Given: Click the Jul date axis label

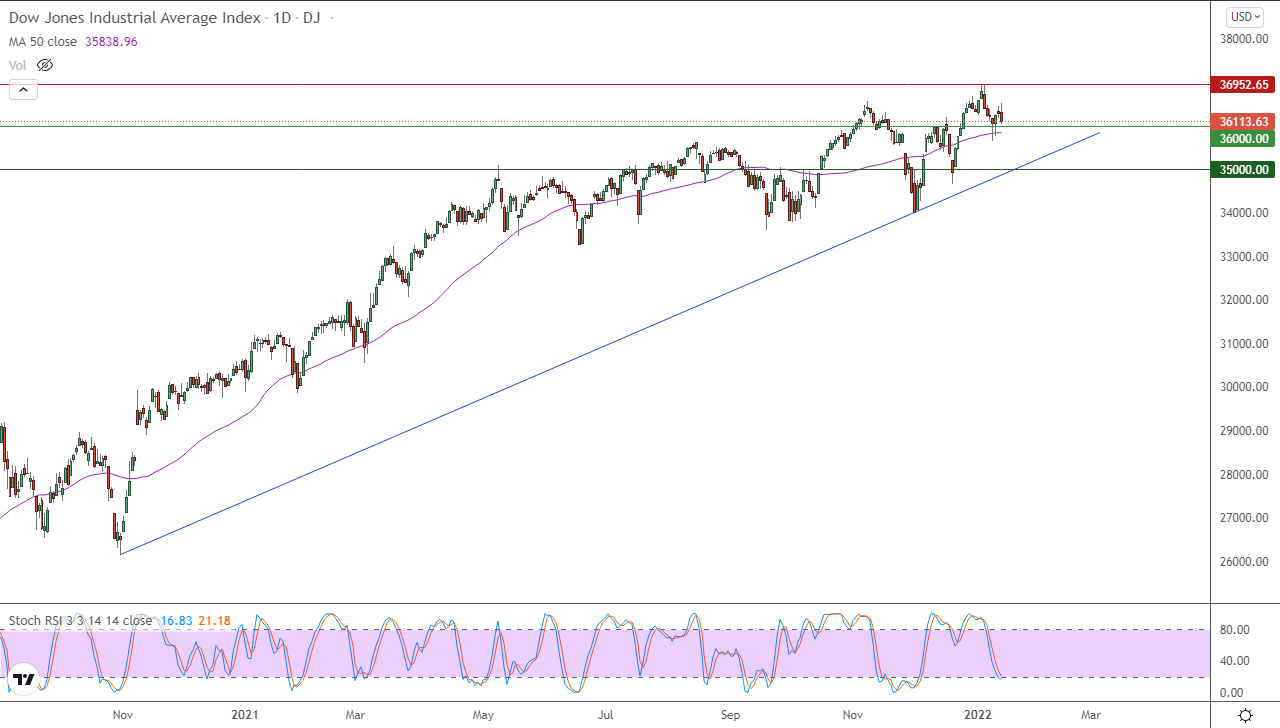Looking at the screenshot, I should click(606, 715).
